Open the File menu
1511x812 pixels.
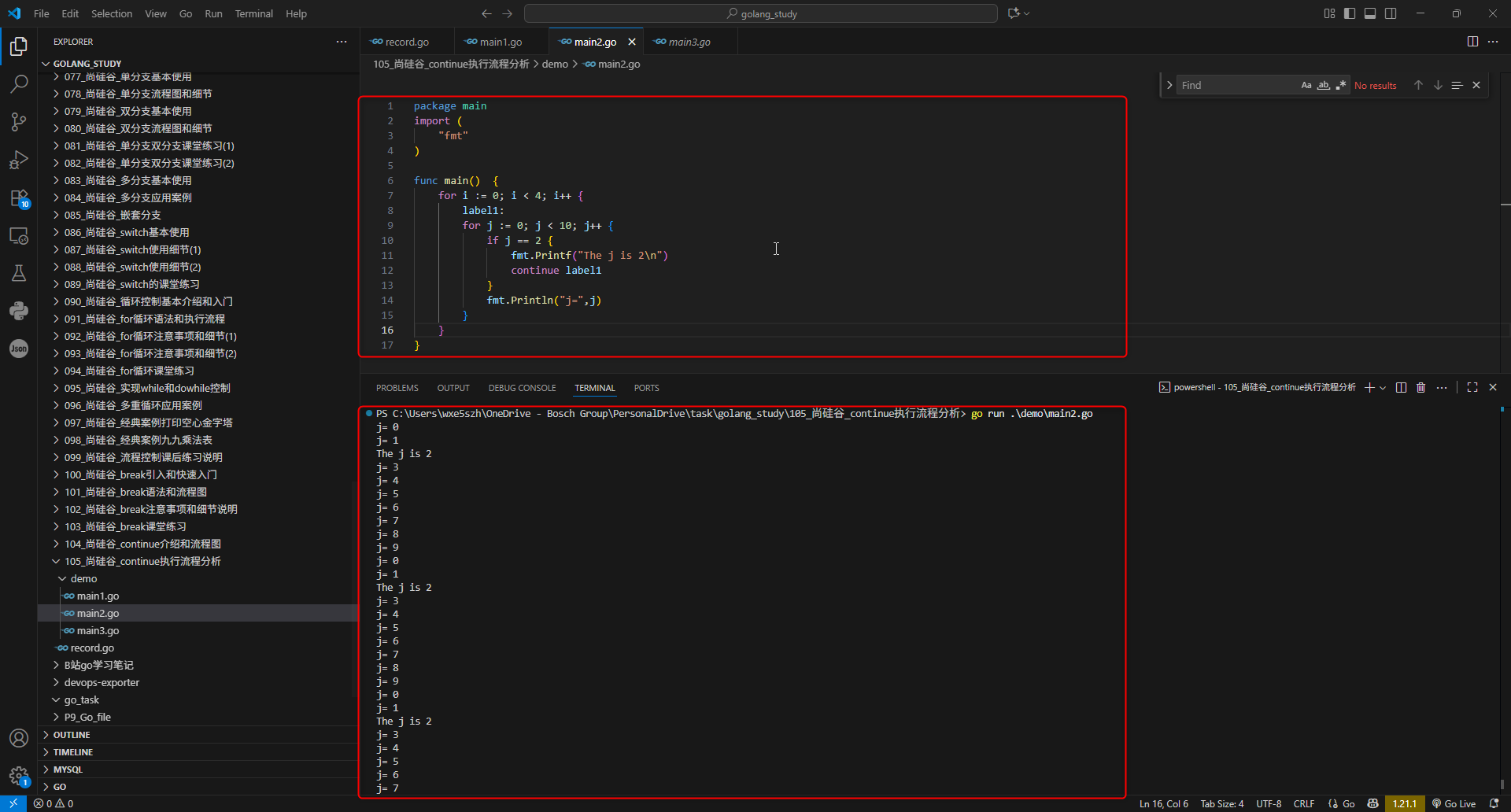(x=42, y=13)
